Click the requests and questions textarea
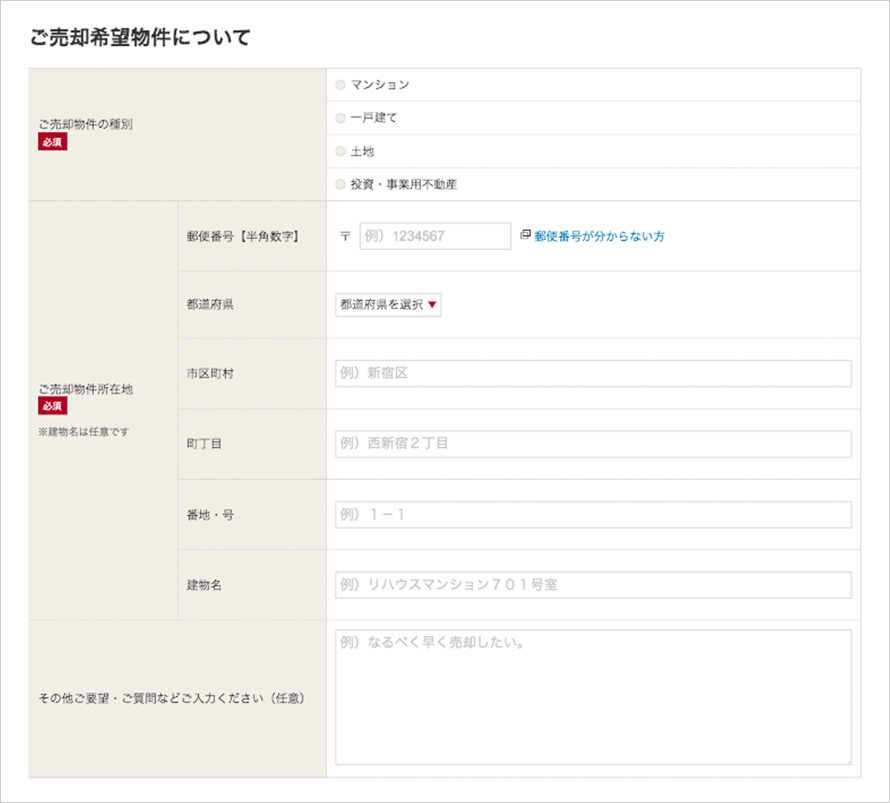Screen dimensions: 890x803 coord(593,697)
